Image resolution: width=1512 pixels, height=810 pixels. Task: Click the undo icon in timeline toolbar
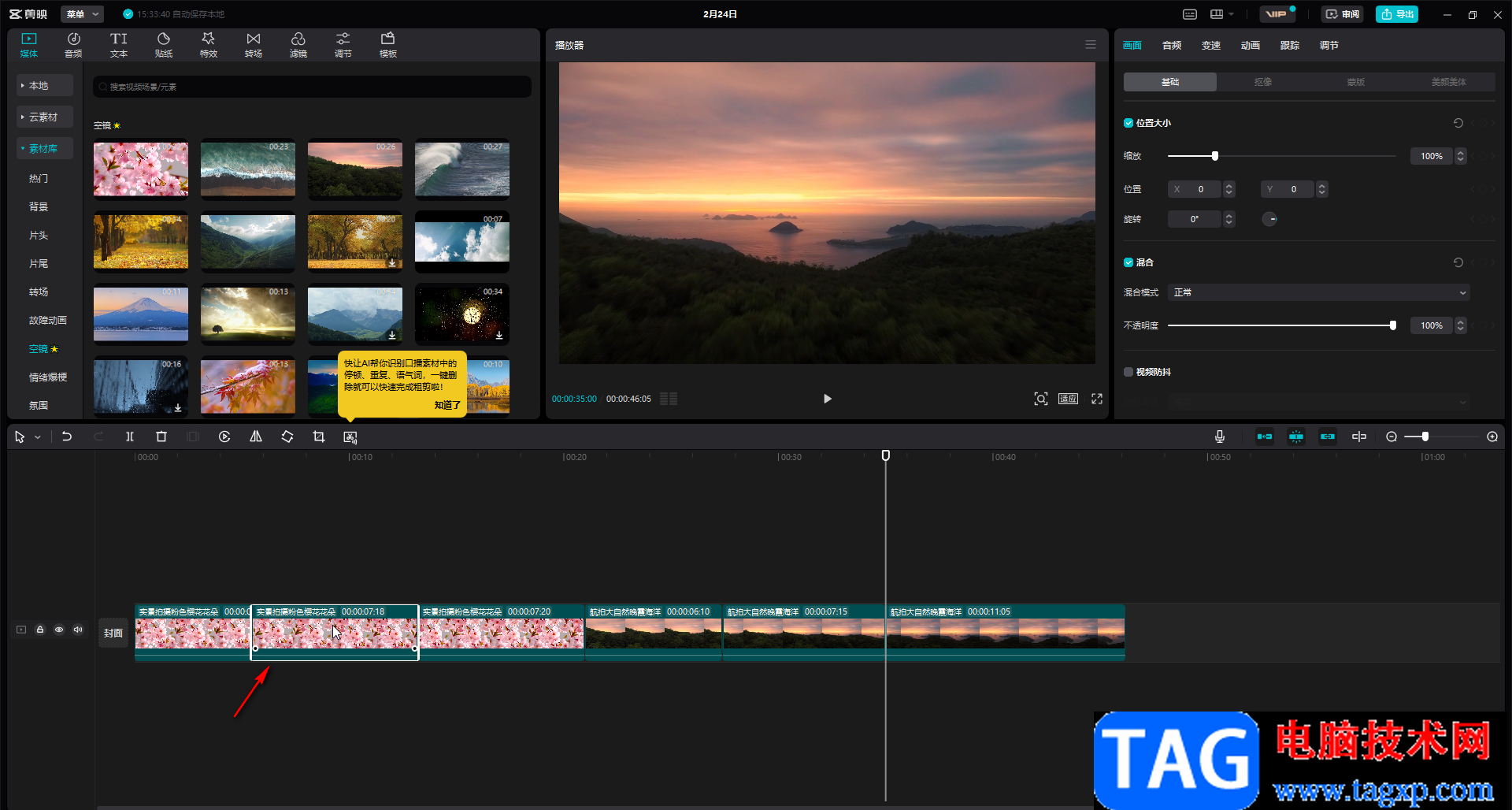pos(67,437)
